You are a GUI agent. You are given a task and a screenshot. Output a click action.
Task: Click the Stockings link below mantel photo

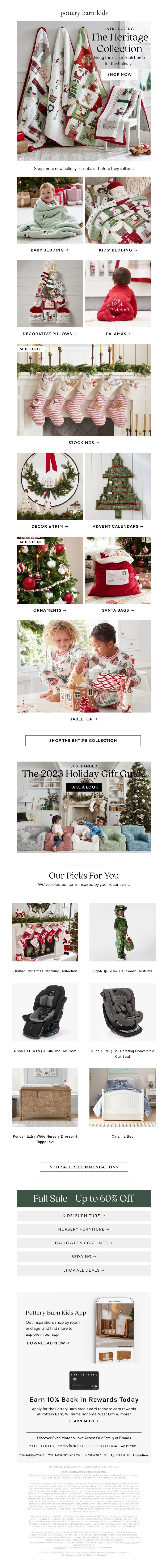coord(84,443)
